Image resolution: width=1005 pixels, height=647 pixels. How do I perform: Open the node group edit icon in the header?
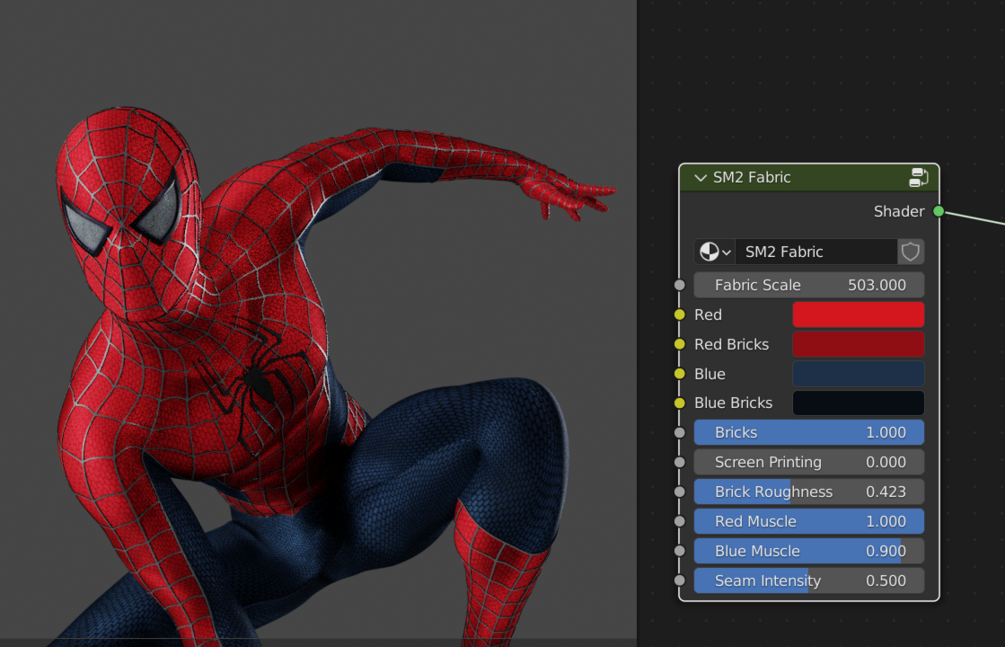918,178
